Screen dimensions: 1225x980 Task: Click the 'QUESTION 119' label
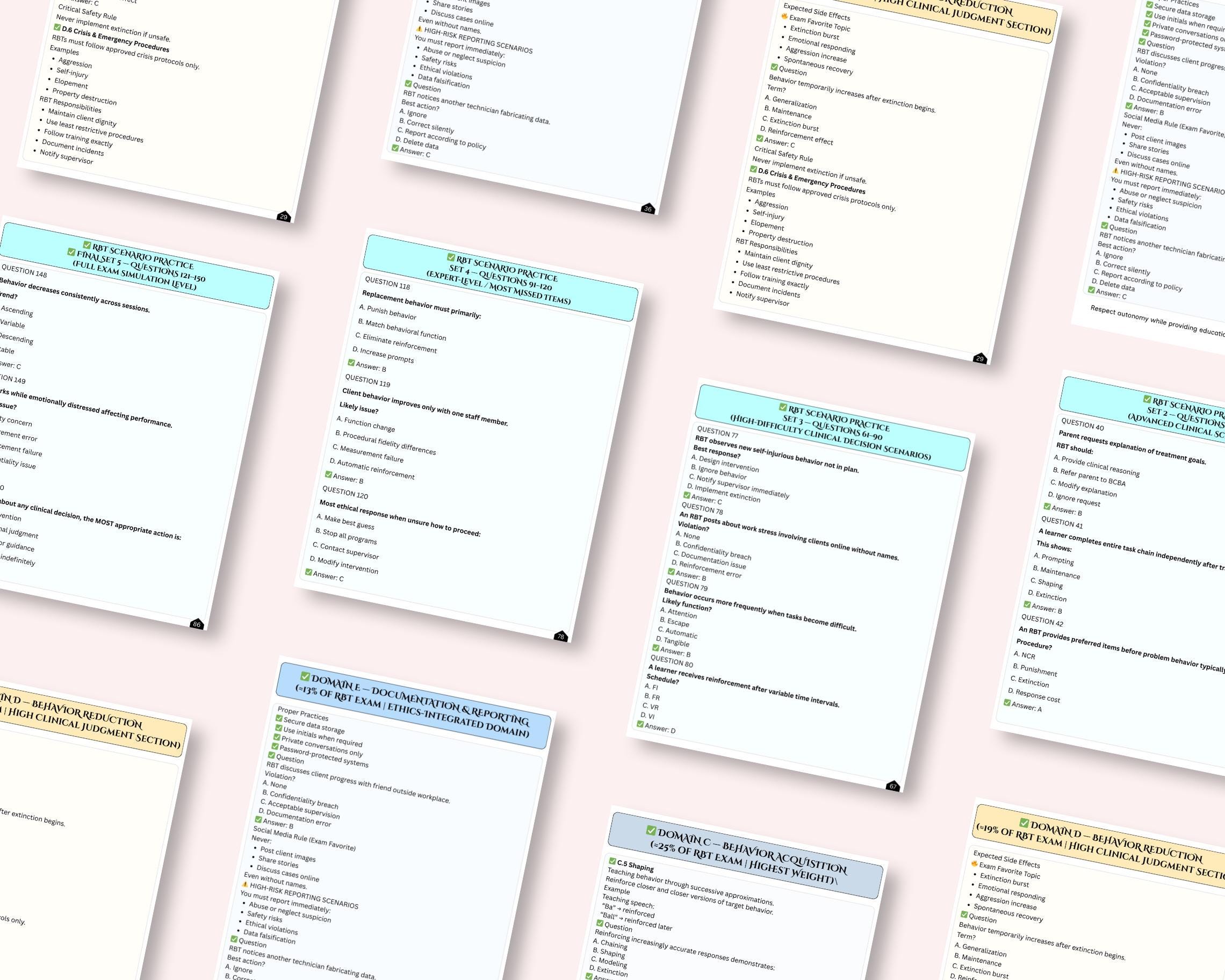[x=367, y=380]
